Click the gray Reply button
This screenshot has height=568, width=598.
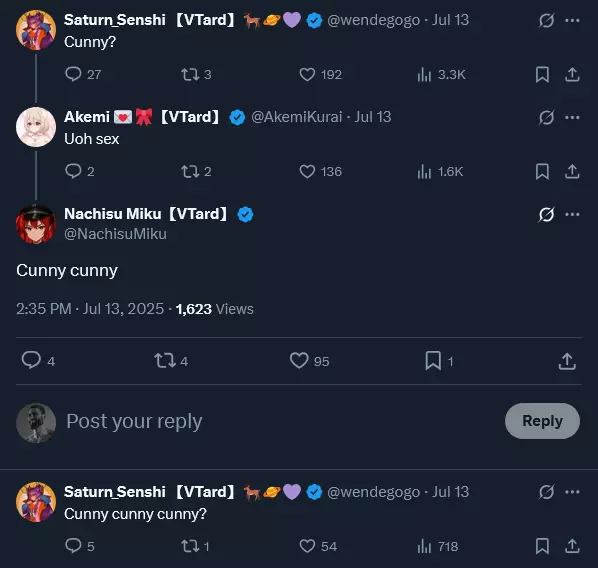542,421
